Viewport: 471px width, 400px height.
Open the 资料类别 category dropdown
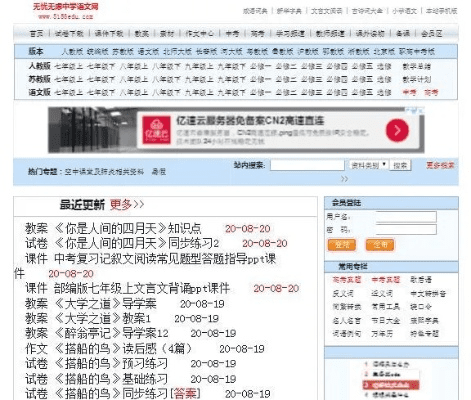[x=369, y=165]
